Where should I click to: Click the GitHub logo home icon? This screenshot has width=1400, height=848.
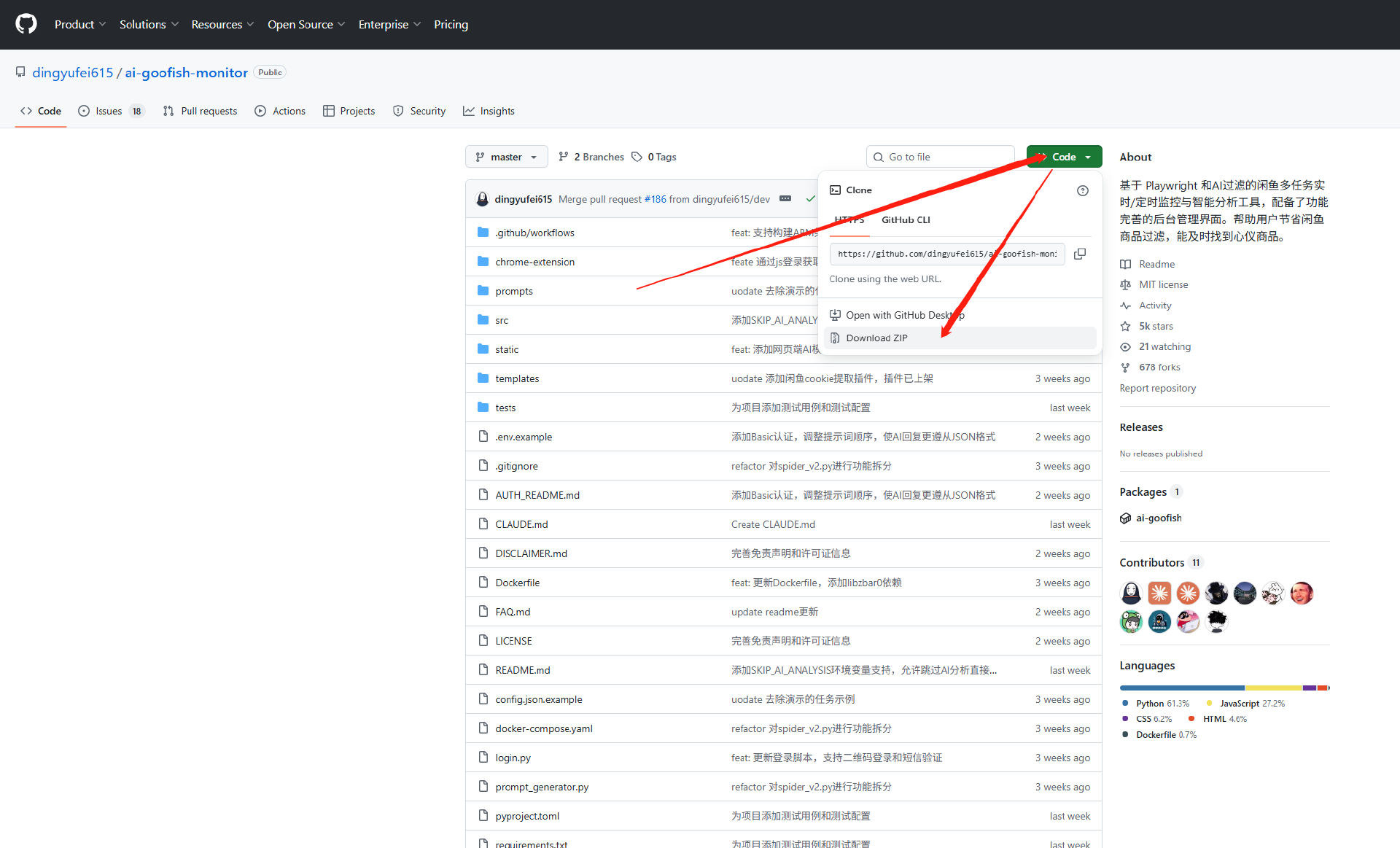[x=26, y=24]
